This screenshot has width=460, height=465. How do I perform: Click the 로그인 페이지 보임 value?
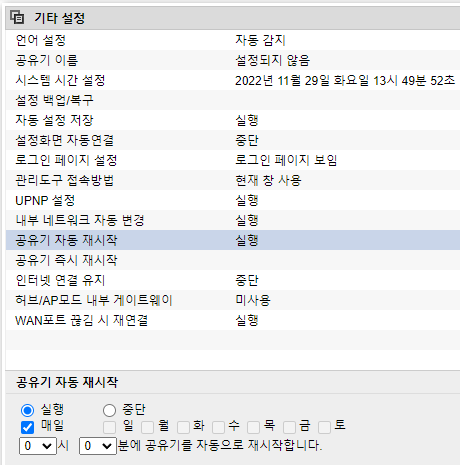(x=286, y=160)
